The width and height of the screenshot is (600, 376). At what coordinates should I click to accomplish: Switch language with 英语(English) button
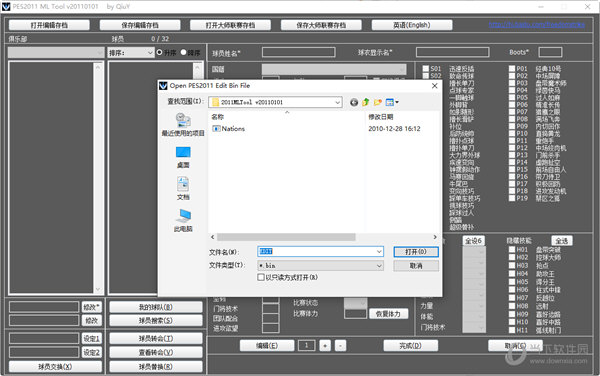coord(412,25)
